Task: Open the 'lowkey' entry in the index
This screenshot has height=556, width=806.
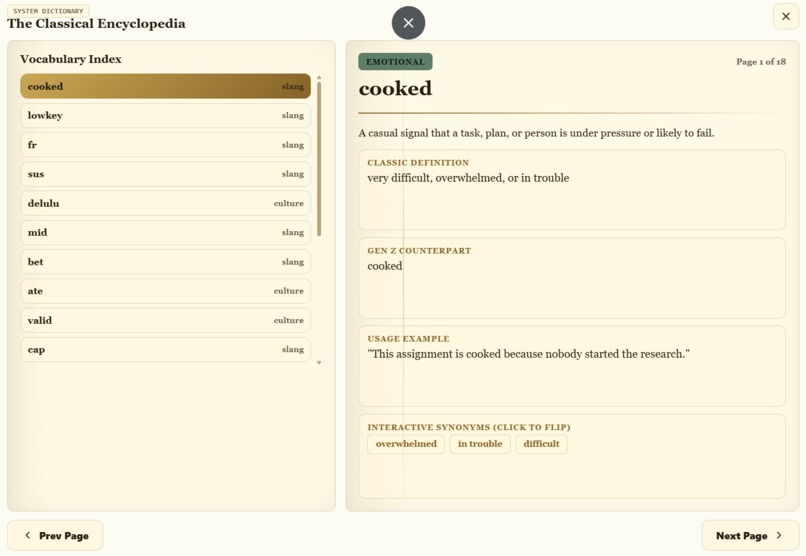Action: [166, 116]
